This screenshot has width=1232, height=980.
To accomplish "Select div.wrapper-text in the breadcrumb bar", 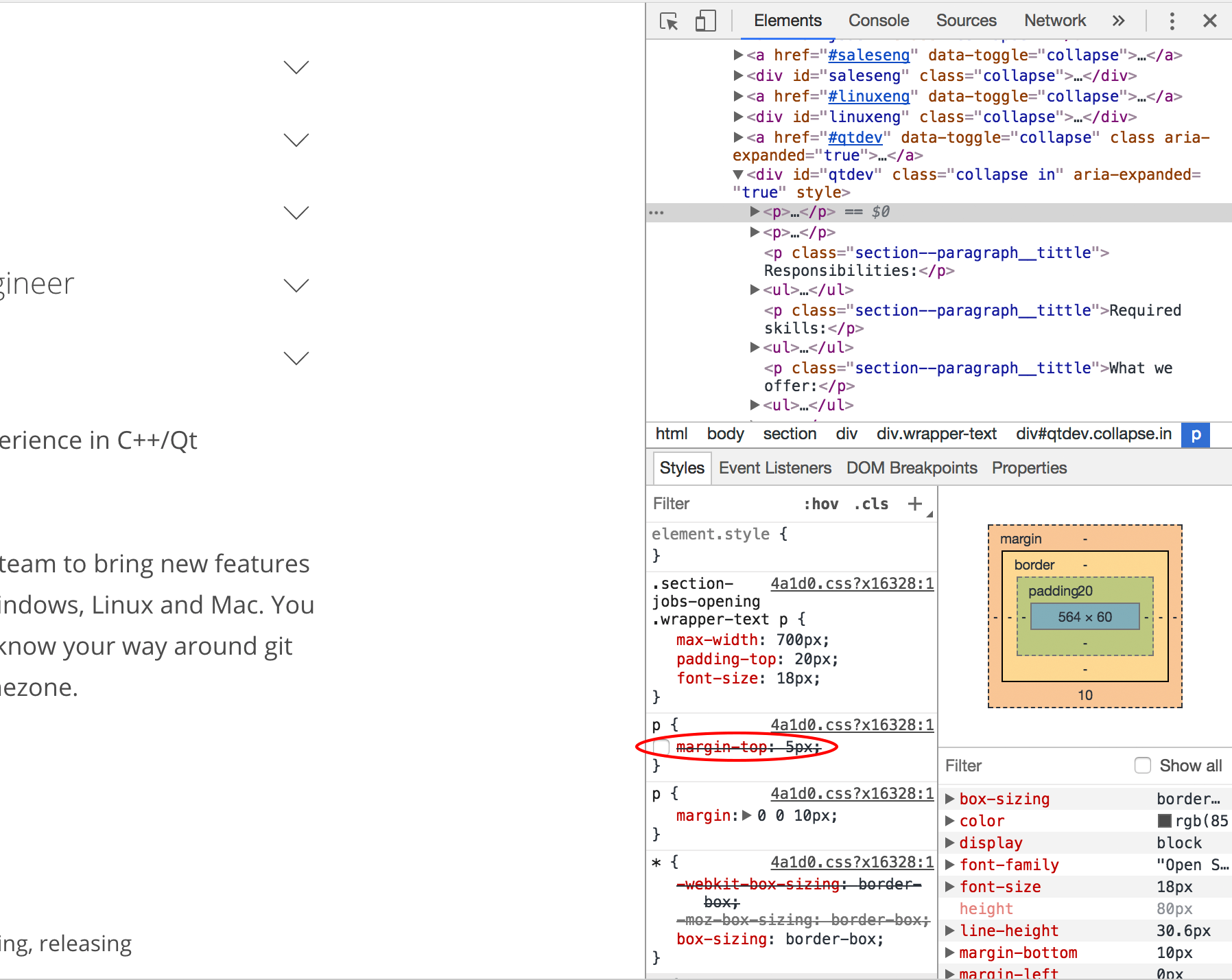I will point(936,434).
